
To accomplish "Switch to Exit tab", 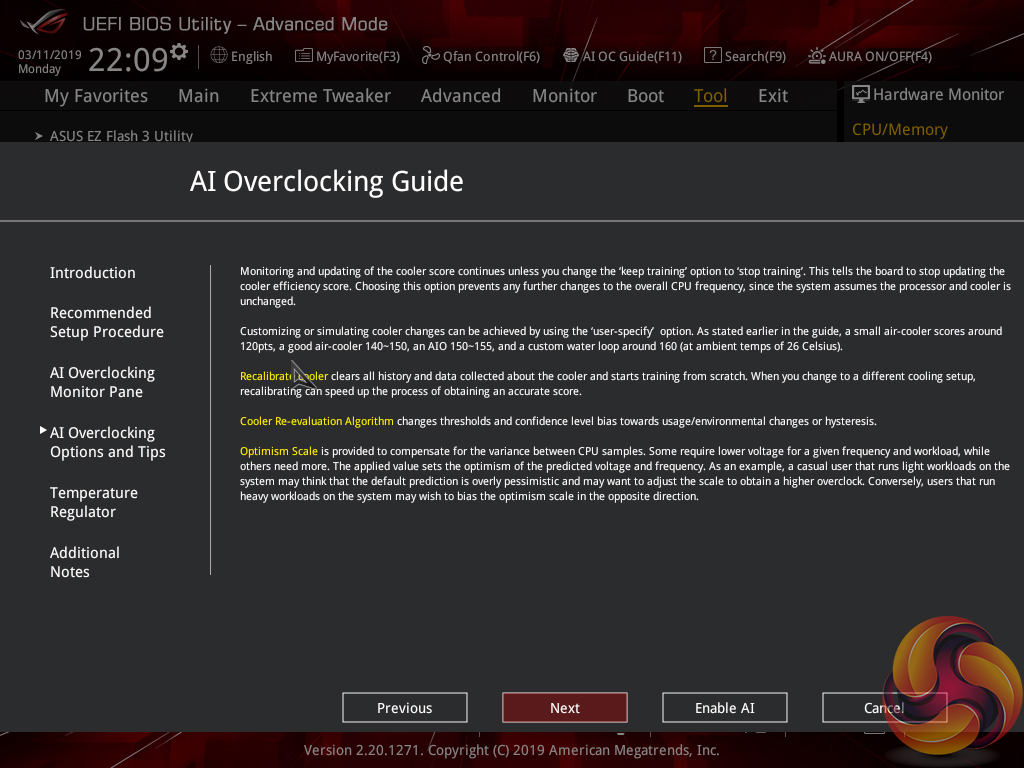I will pyautogui.click(x=773, y=96).
